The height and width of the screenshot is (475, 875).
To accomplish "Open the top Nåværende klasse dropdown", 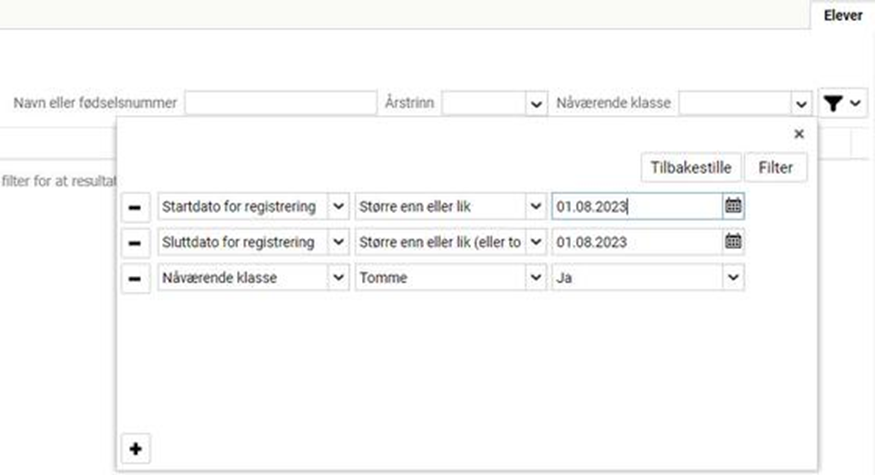I will (800, 104).
